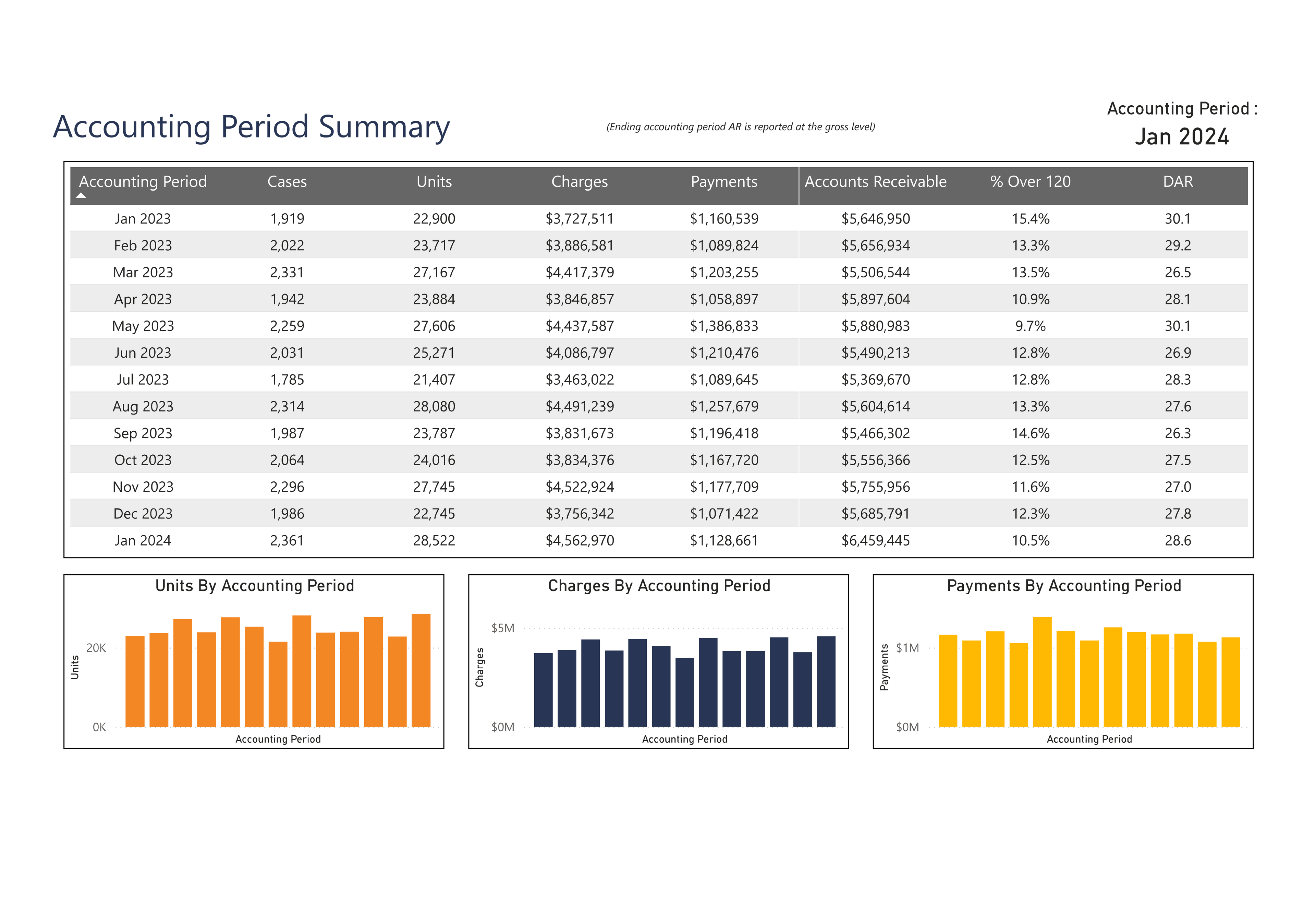
Task: Click payments value $1,386,833
Action: 724,326
